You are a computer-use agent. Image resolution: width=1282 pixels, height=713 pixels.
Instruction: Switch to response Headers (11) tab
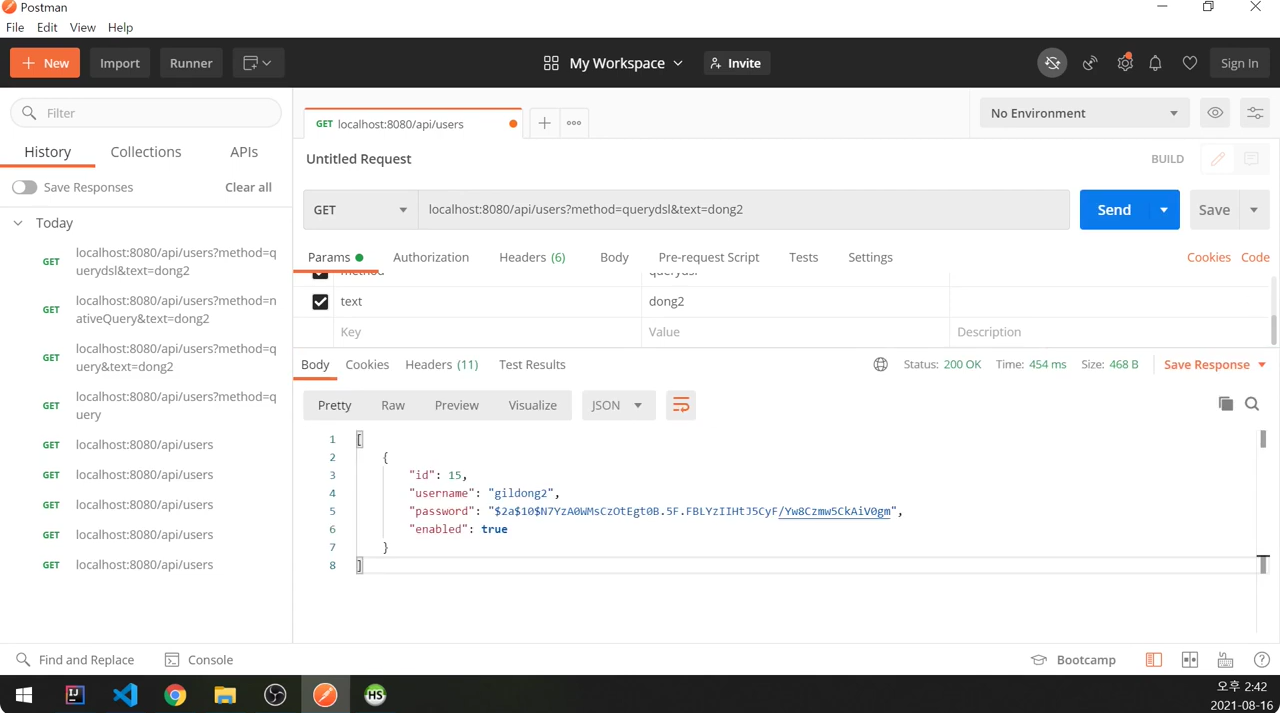[x=442, y=365]
